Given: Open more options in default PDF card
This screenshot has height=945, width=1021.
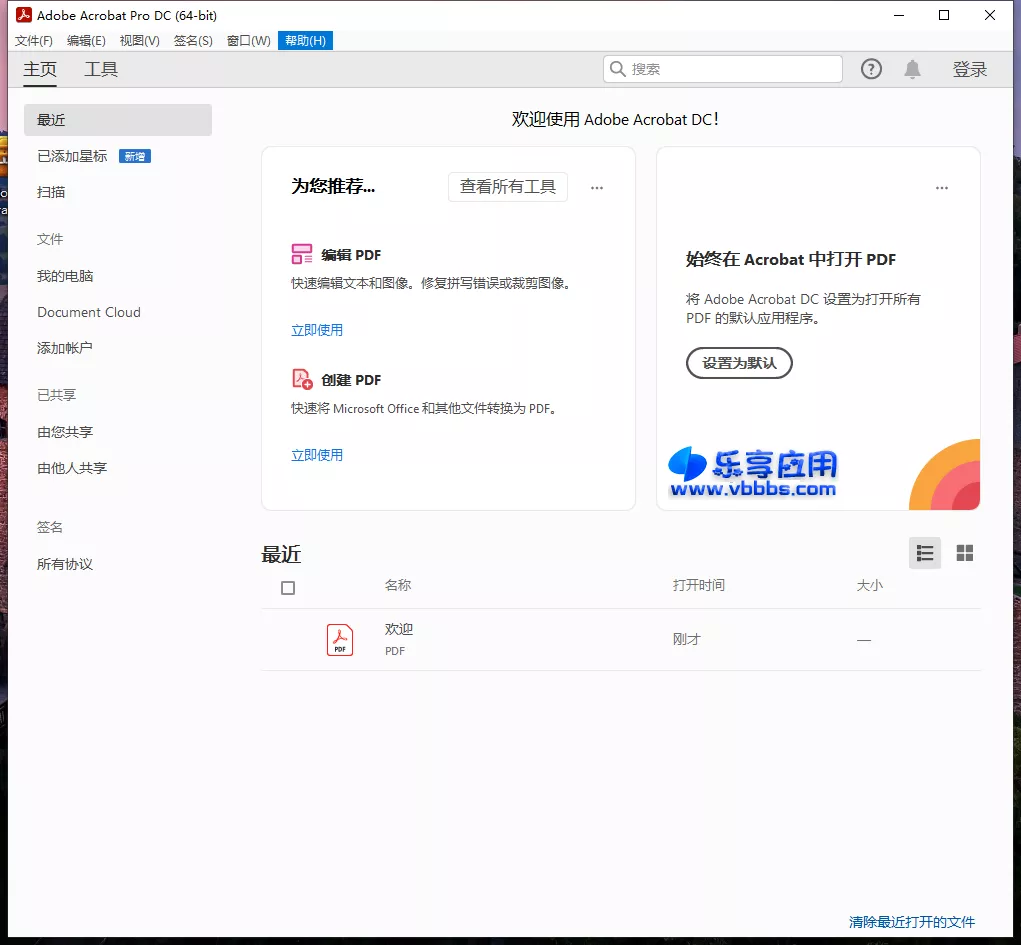Looking at the screenshot, I should [x=942, y=188].
